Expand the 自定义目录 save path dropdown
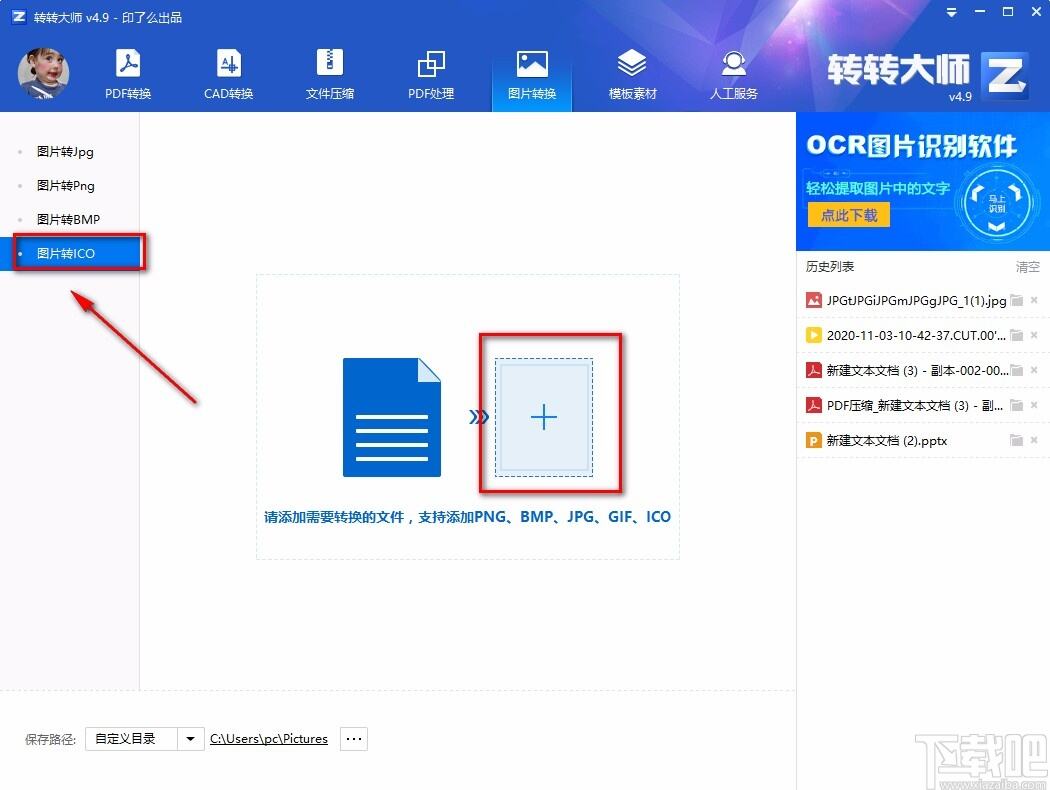The image size is (1050, 790). point(191,739)
